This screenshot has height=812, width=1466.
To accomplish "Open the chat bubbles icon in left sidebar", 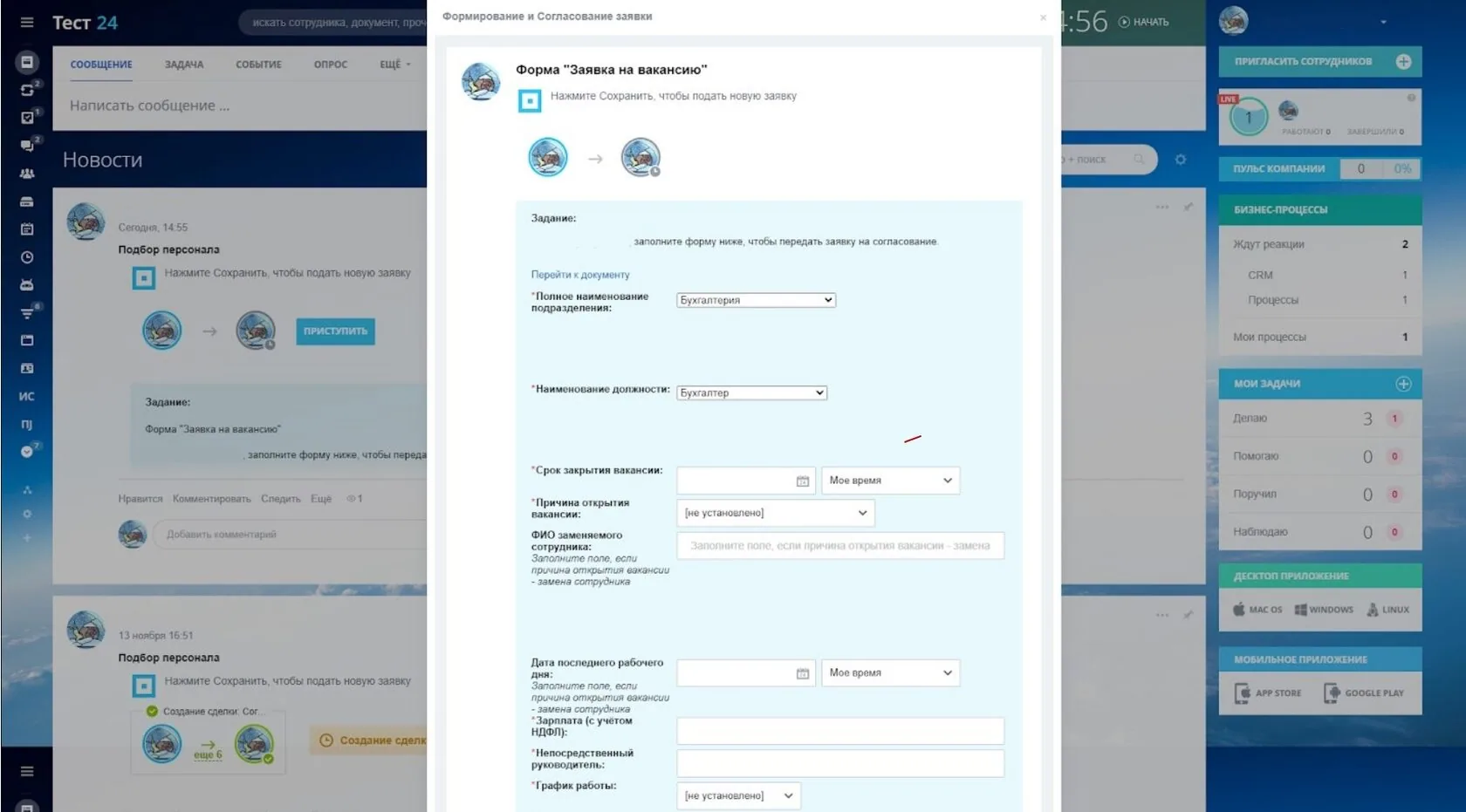I will (27, 146).
